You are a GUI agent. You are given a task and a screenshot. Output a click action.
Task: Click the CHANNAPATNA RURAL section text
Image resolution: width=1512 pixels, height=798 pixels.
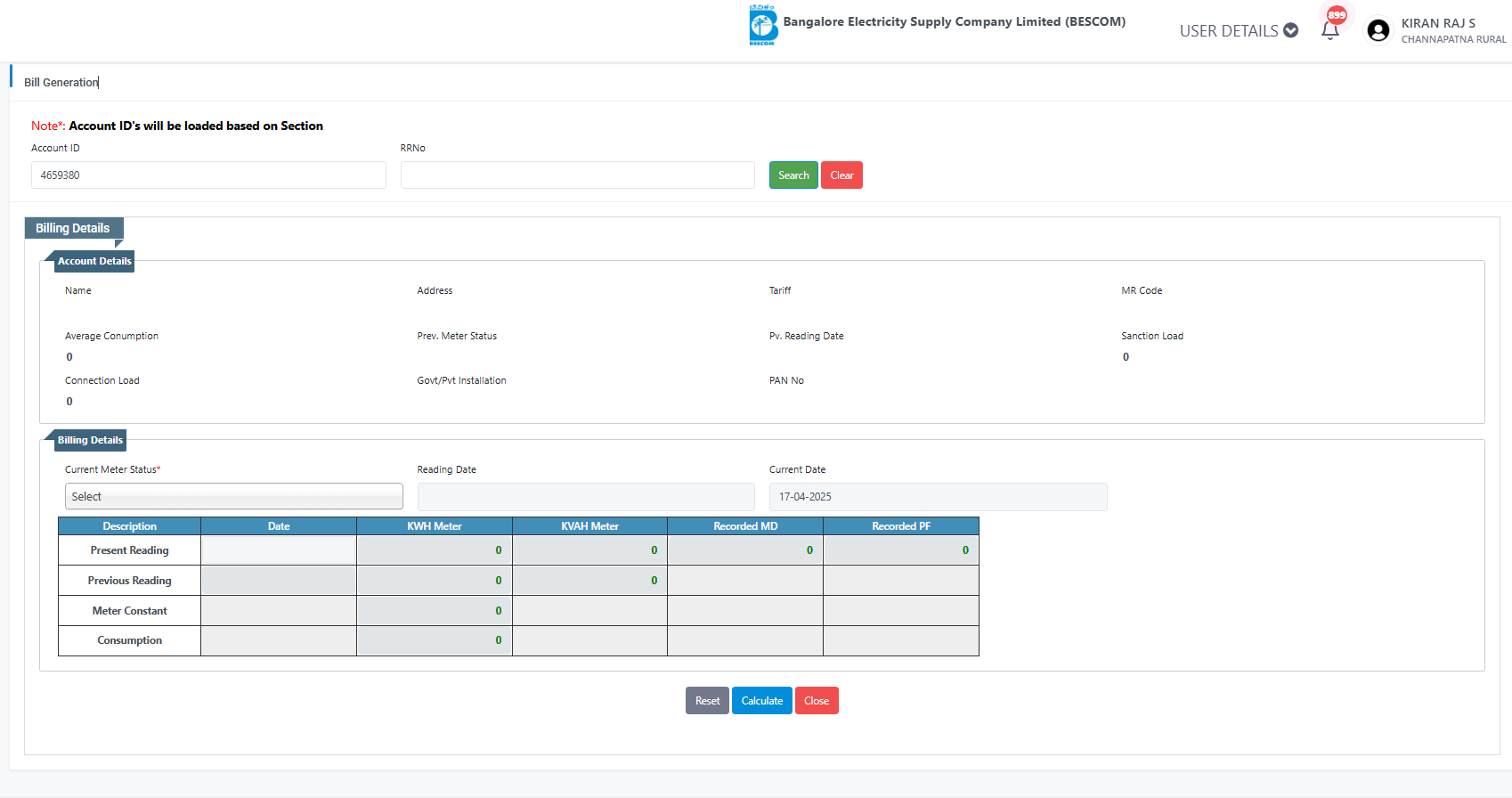(x=1453, y=39)
